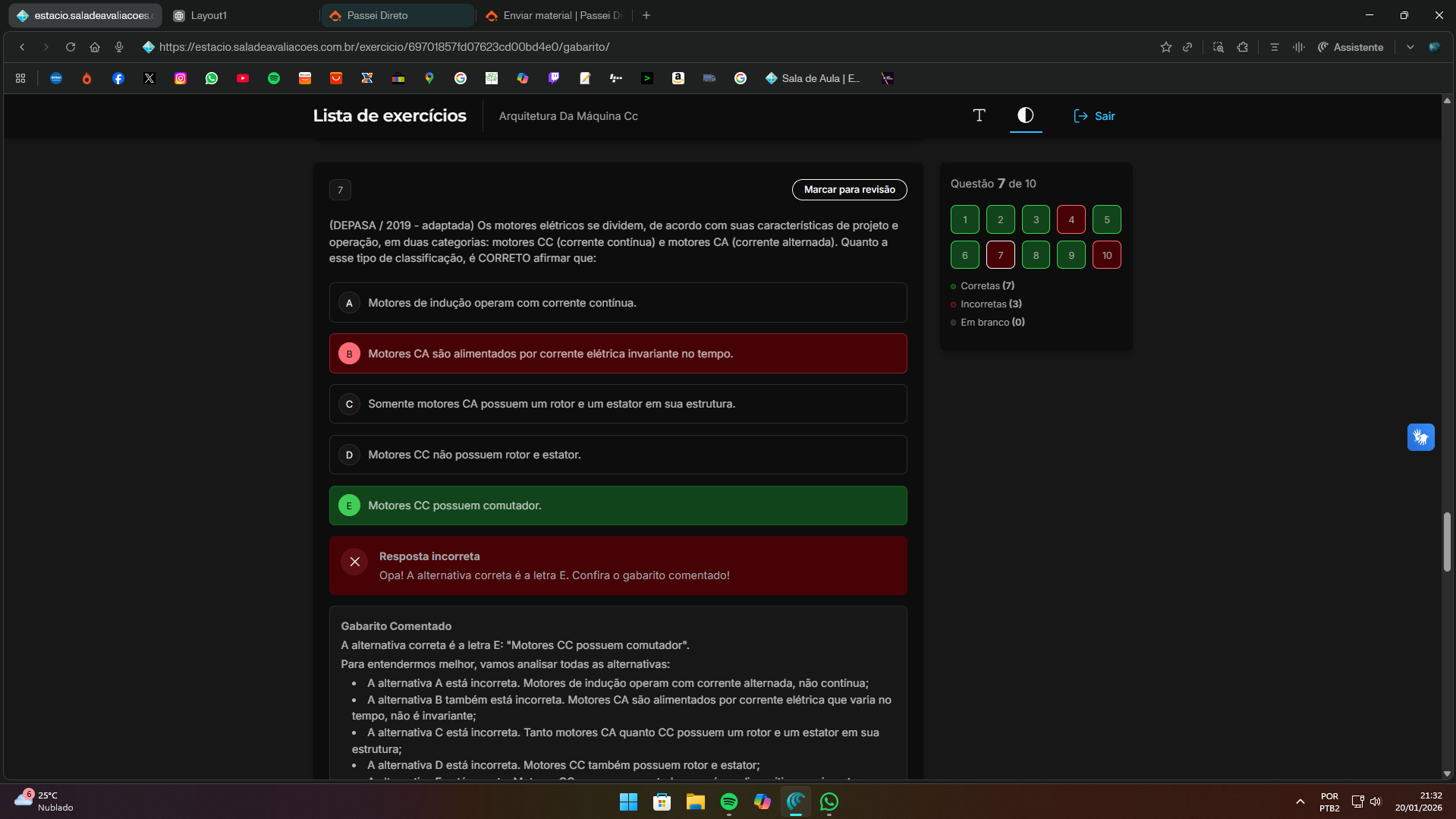The width and height of the screenshot is (1456, 819).
Task: Click the font size T icon
Action: (x=979, y=115)
